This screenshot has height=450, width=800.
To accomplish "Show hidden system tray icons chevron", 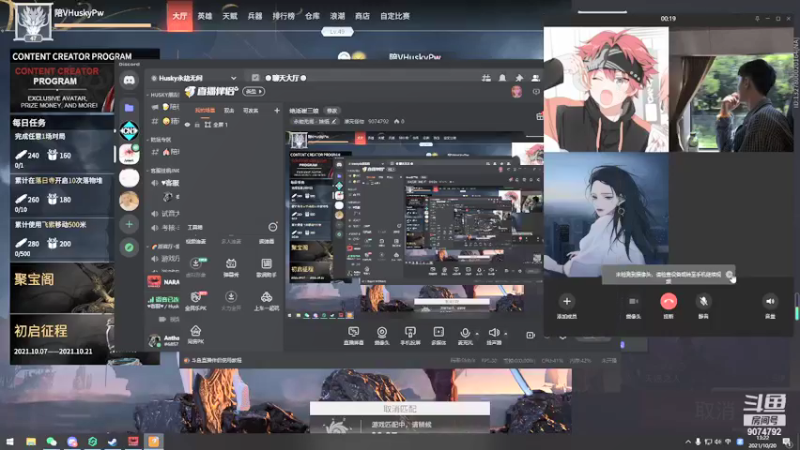I will [688, 442].
